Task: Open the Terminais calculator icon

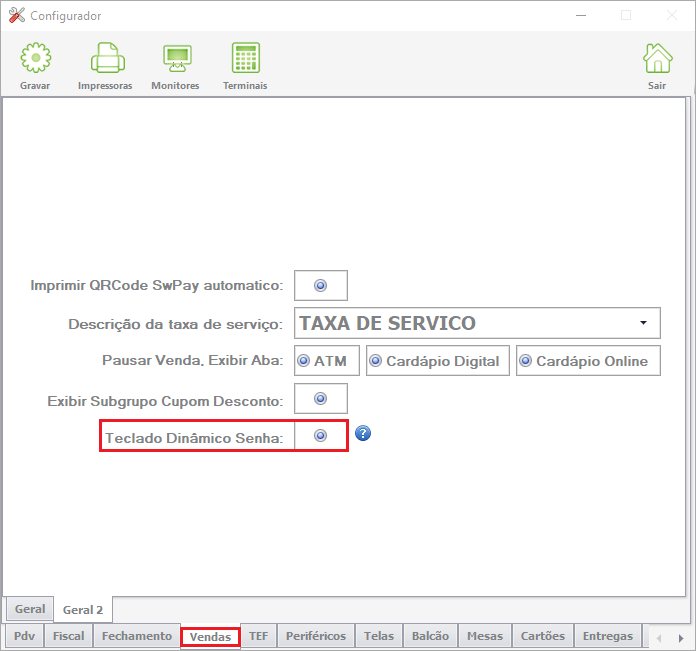Action: pyautogui.click(x=245, y=58)
